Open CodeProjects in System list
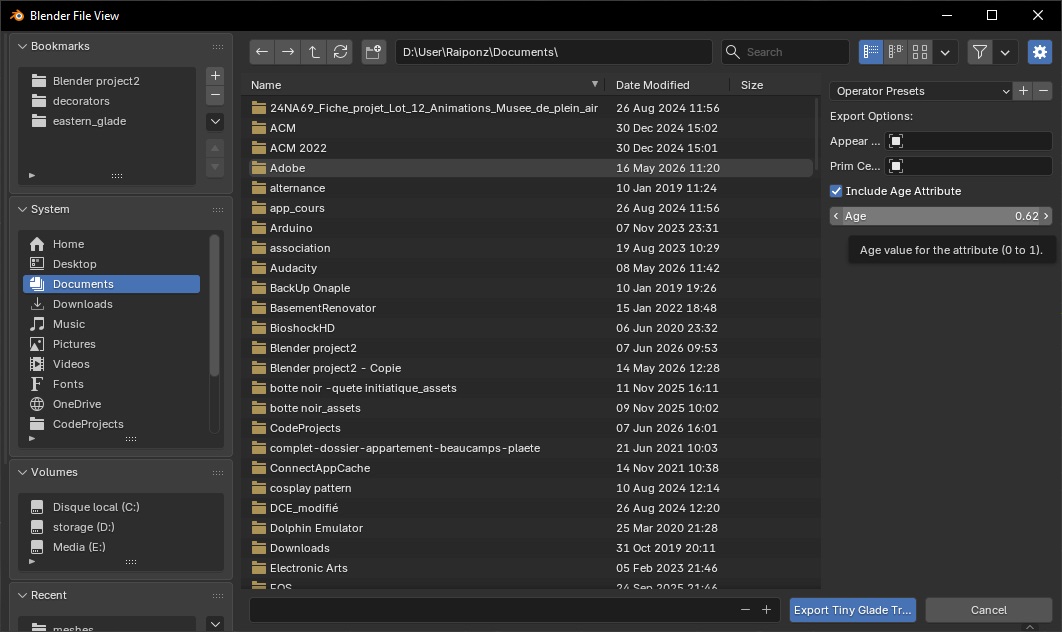This screenshot has height=632, width=1062. pos(112,424)
